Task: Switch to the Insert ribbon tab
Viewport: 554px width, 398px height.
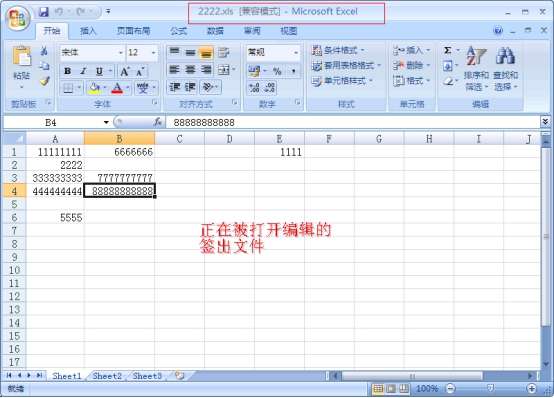Action: click(88, 31)
